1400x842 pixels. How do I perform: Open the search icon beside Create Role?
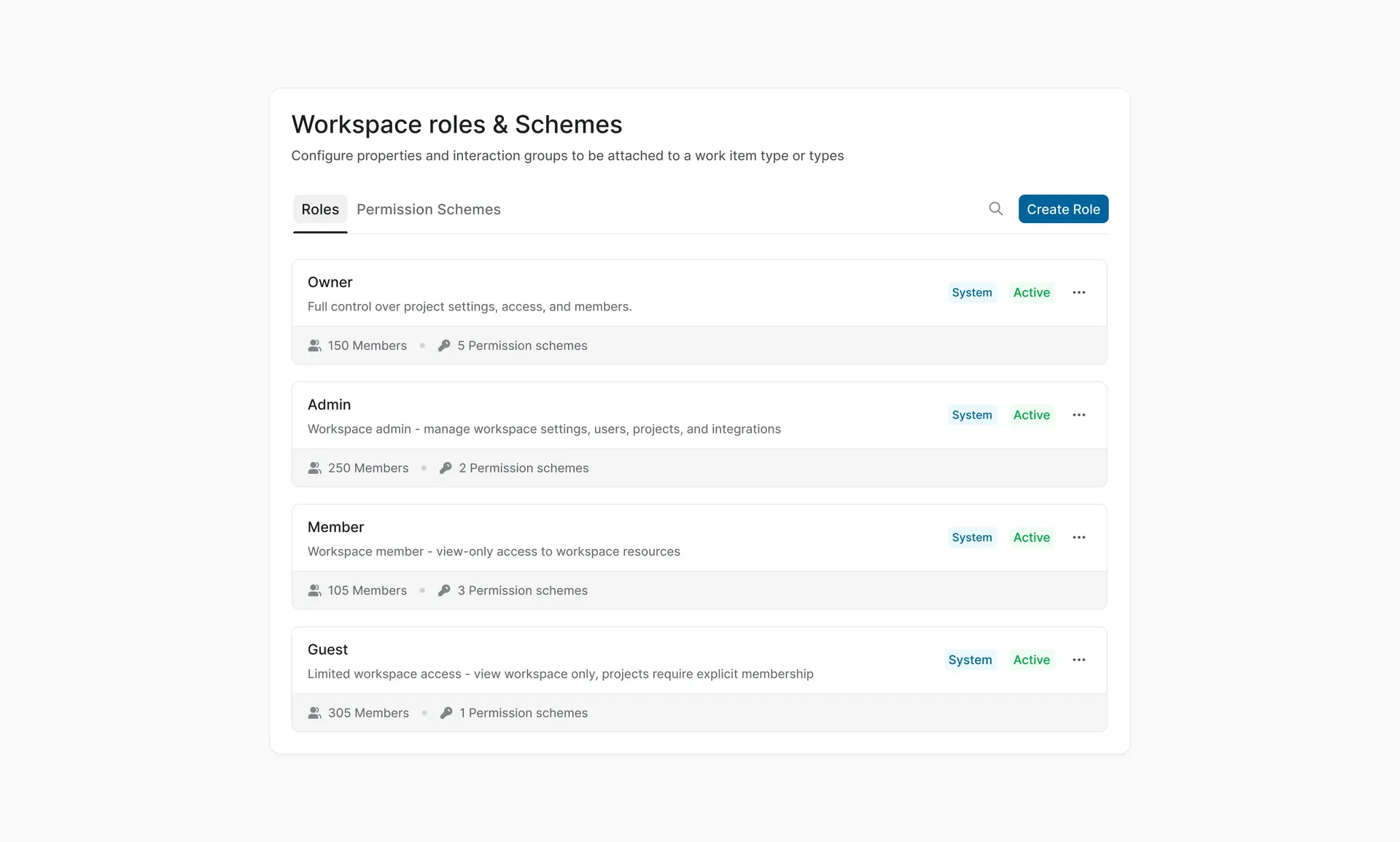995,208
